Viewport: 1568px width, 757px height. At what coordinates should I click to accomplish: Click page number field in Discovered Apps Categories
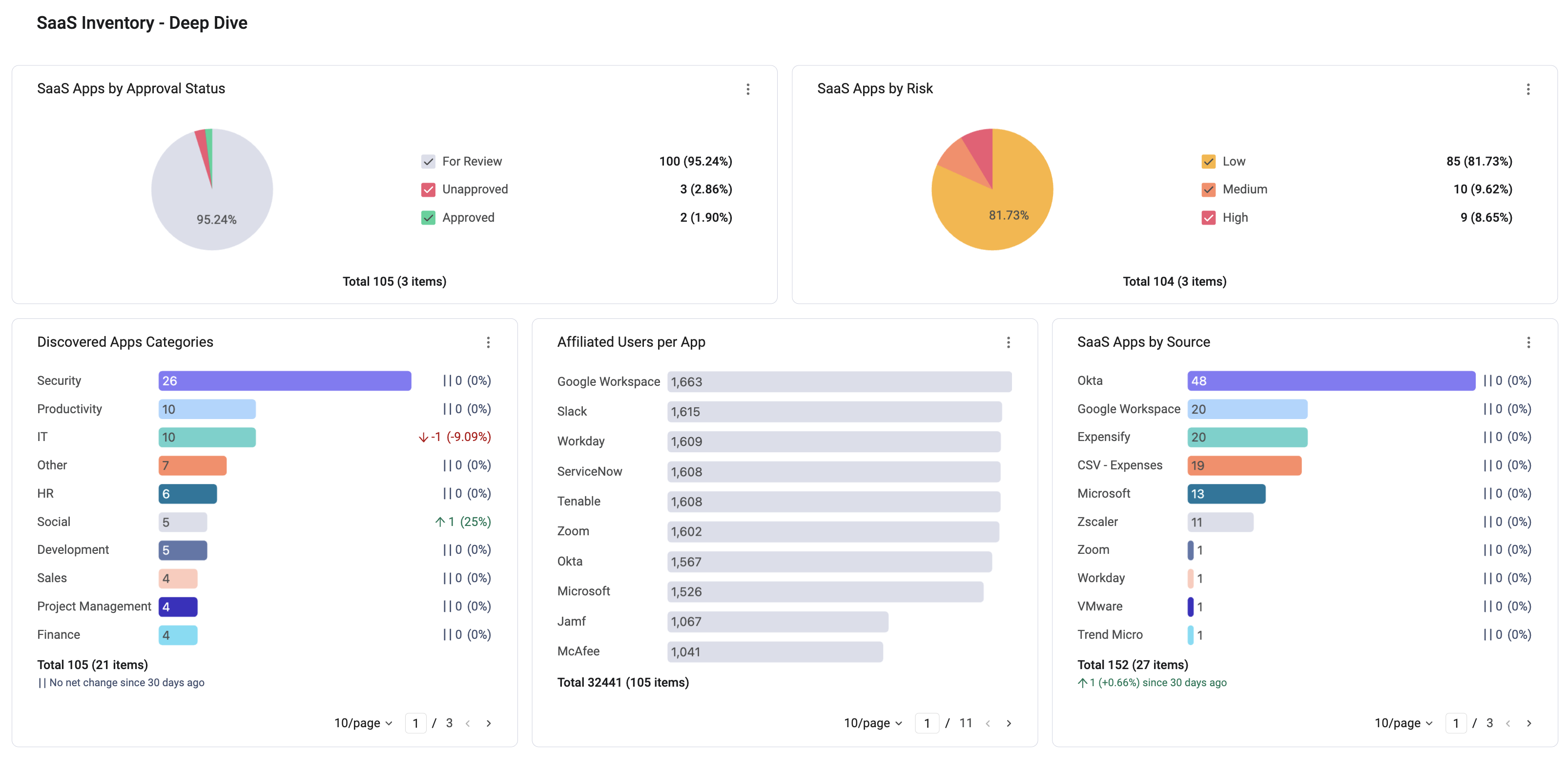(415, 723)
